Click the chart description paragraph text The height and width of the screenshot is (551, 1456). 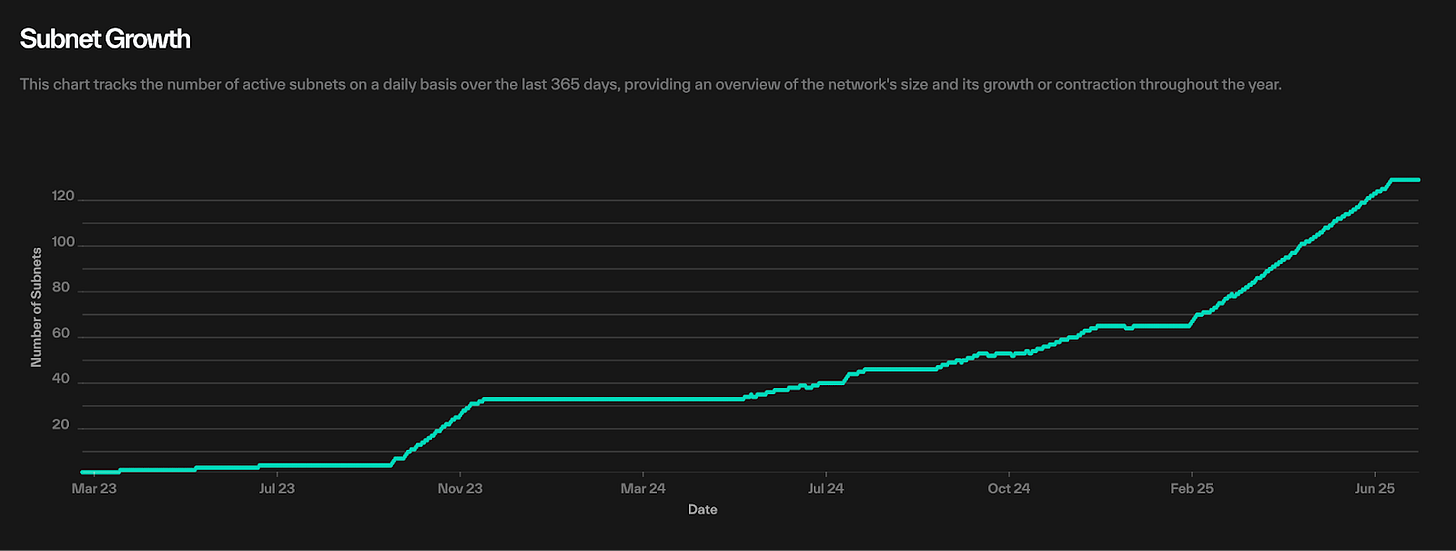coord(651,85)
